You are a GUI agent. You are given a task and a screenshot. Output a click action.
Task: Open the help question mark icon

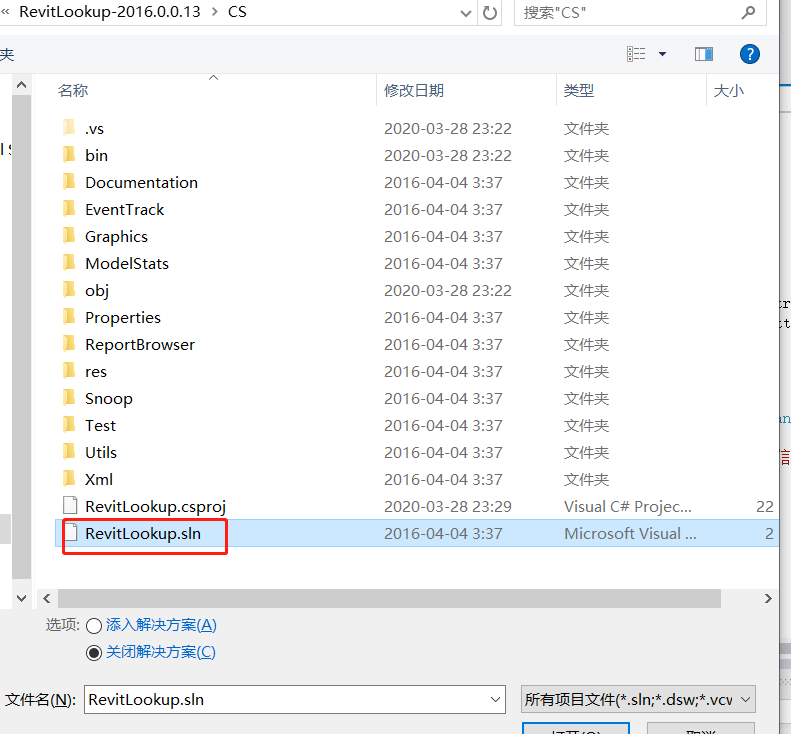coord(750,54)
